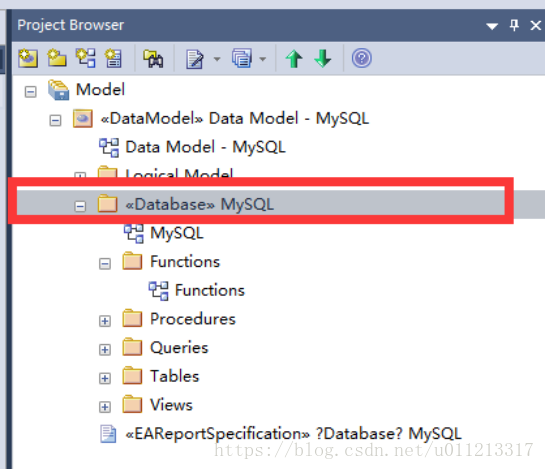545x470 pixels.
Task: Open dropdown arrow beside stacked windows icon
Action: [x=263, y=59]
